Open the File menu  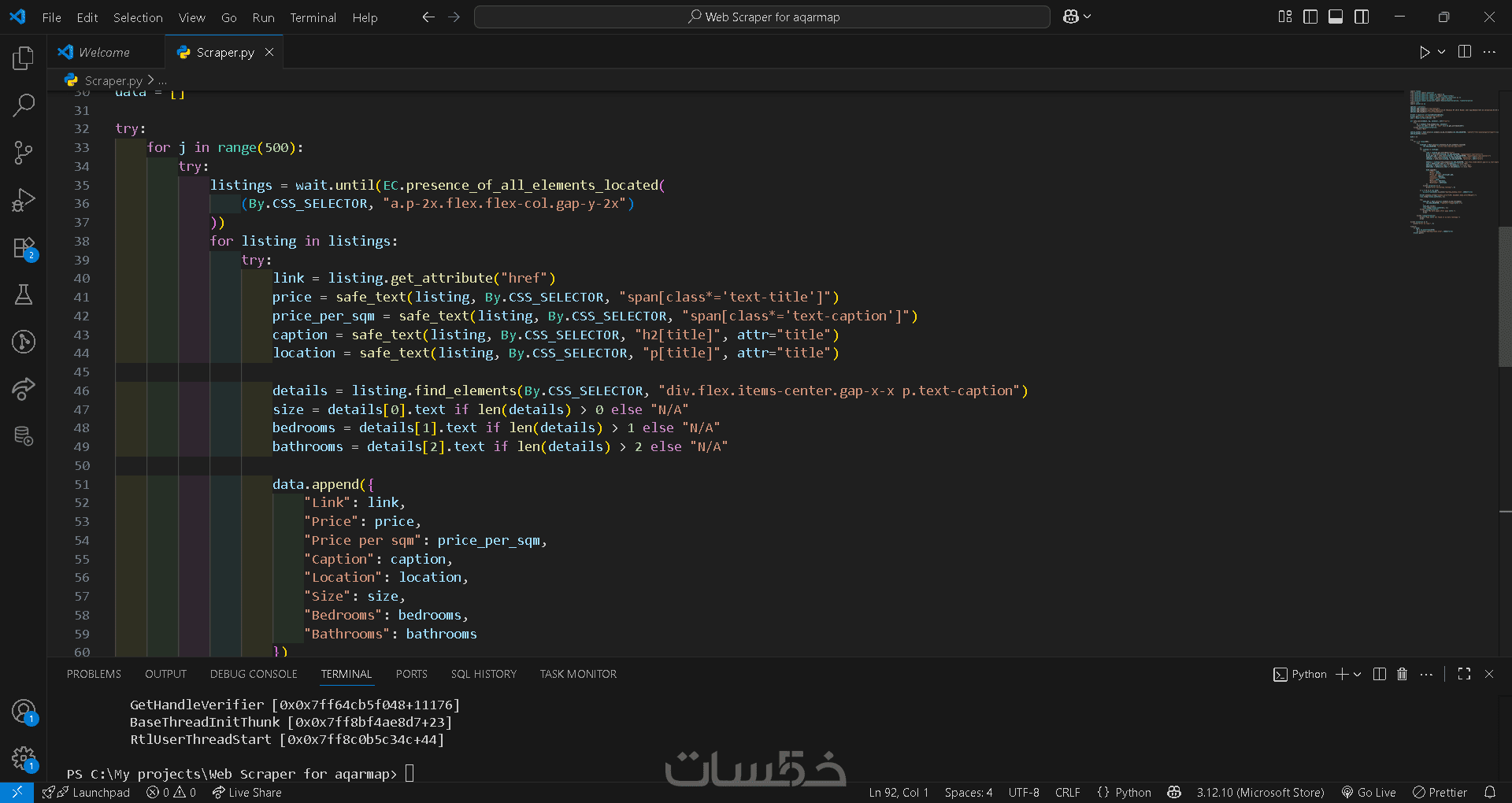[52, 17]
